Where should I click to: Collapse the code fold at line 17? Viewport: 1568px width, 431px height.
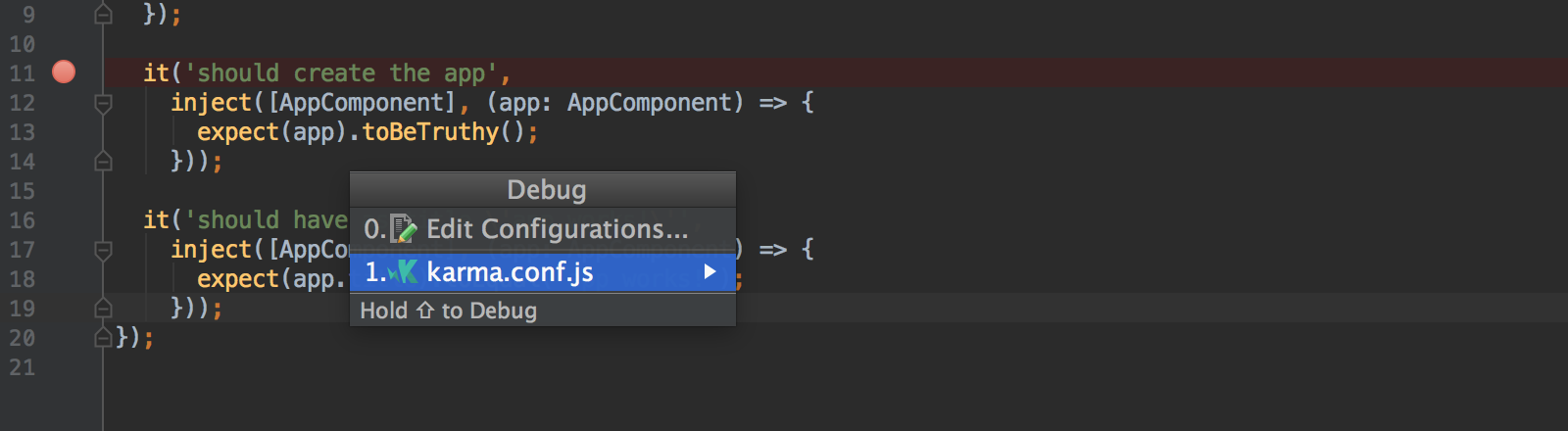(x=103, y=250)
